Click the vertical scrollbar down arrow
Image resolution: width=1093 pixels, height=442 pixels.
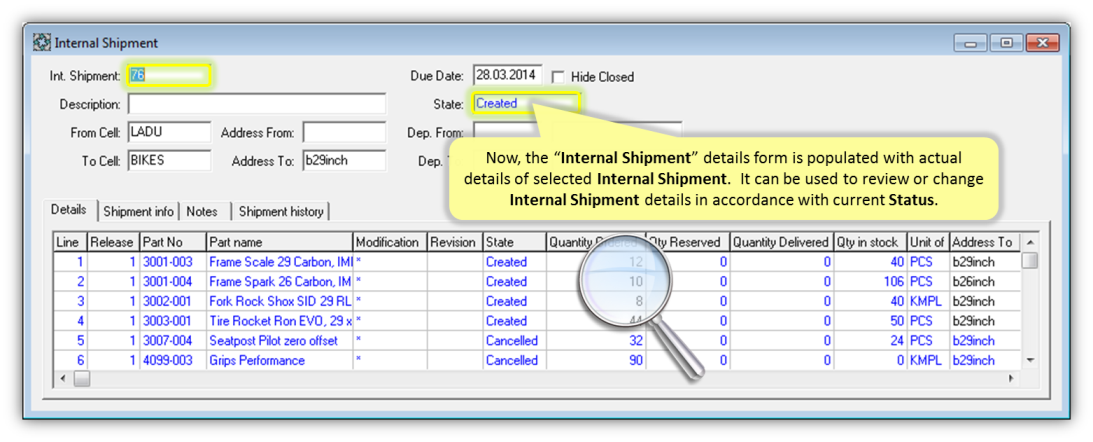coord(1030,360)
